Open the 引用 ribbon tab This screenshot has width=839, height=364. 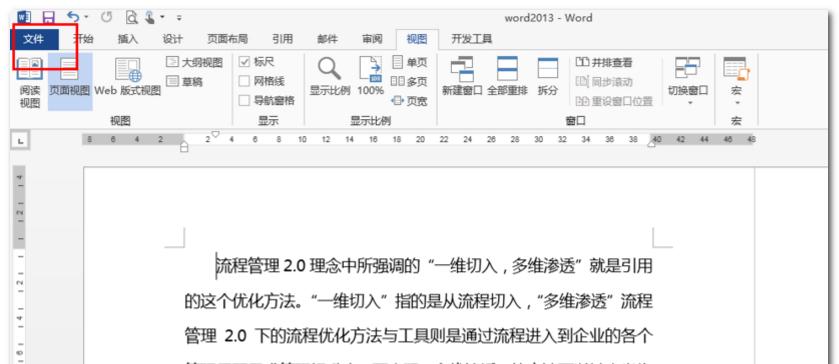point(282,39)
